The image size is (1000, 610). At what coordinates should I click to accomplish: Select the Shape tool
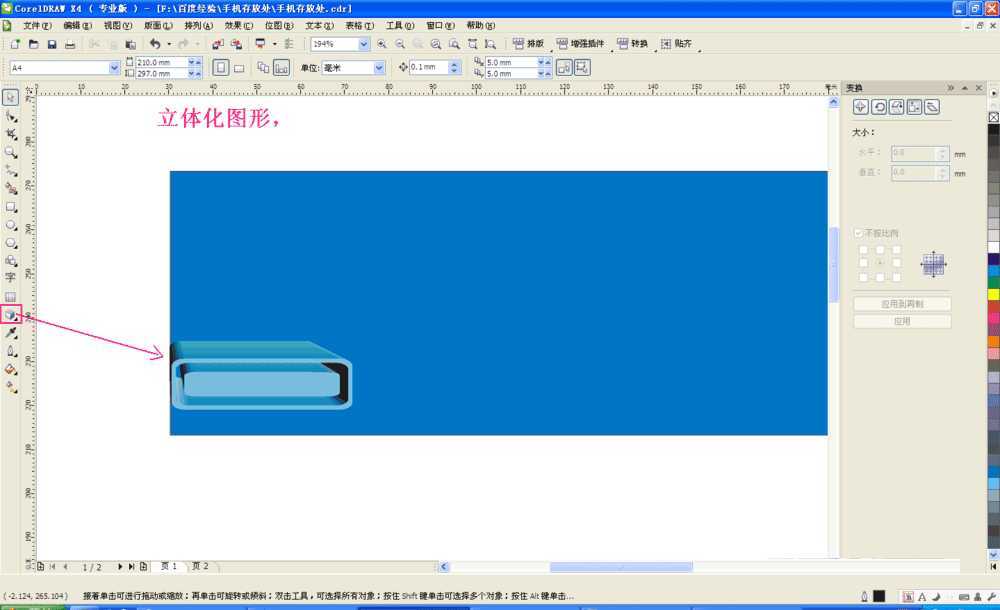tap(12, 115)
